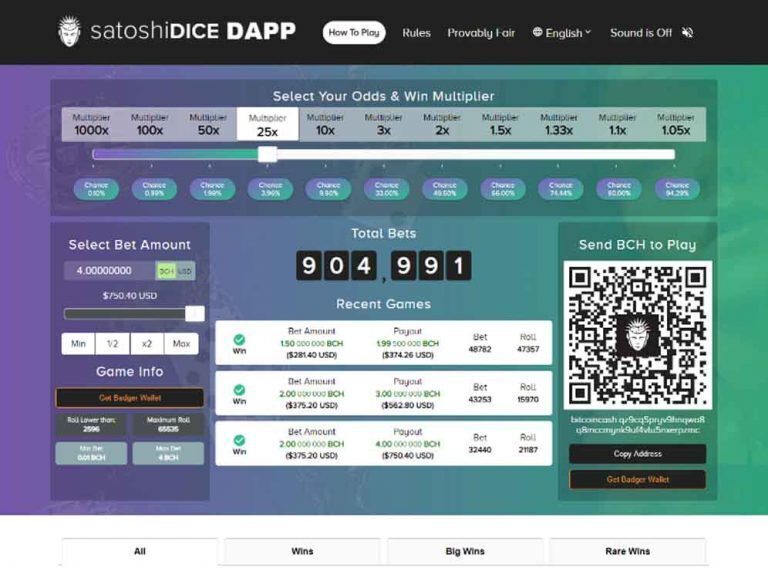Open the Rules page
The image size is (768, 568).
(x=416, y=33)
